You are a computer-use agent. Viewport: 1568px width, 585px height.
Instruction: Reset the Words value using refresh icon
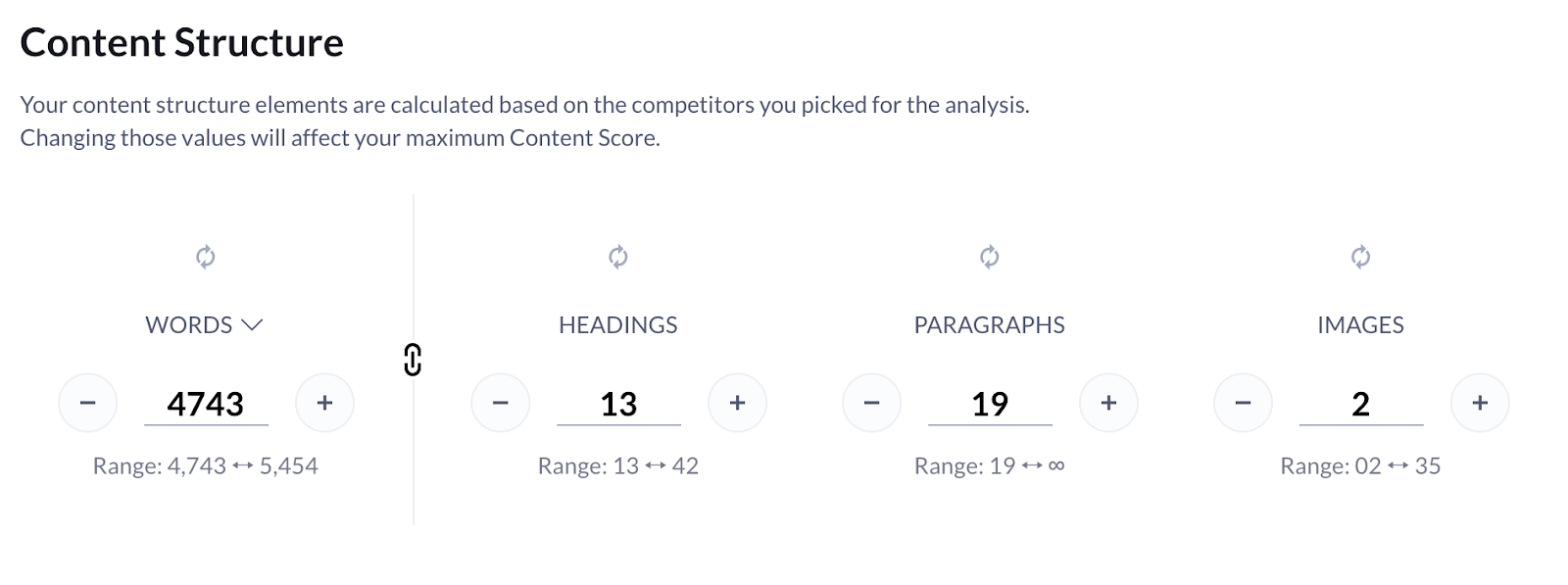[205, 256]
